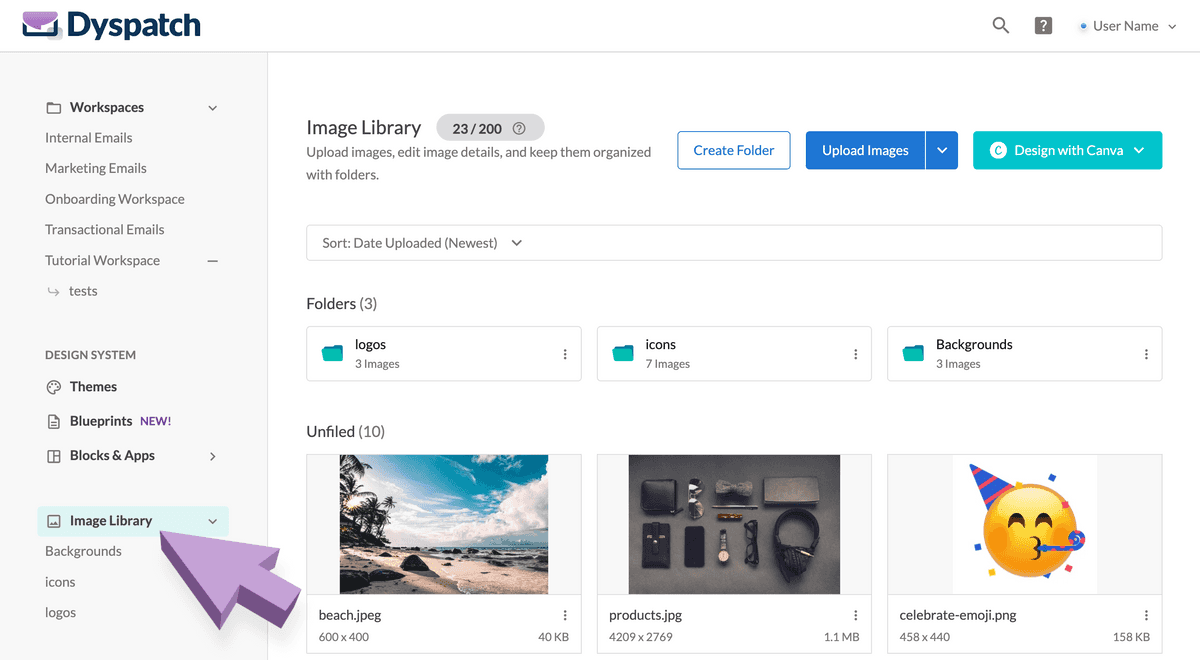This screenshot has height=660, width=1200.
Task: Open options menu for Backgrounds folder
Action: (x=1146, y=354)
